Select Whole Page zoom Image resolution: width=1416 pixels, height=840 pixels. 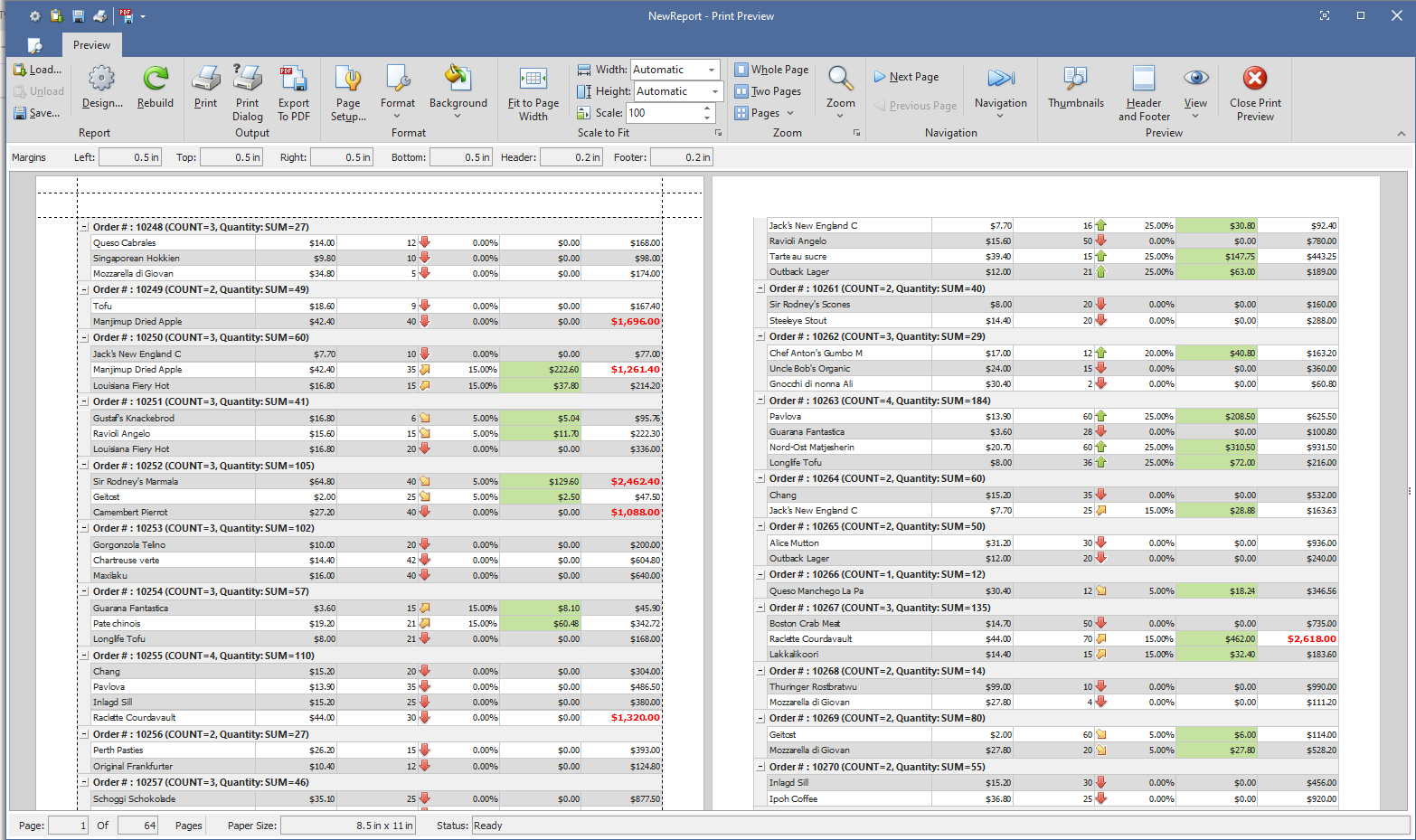coord(771,70)
